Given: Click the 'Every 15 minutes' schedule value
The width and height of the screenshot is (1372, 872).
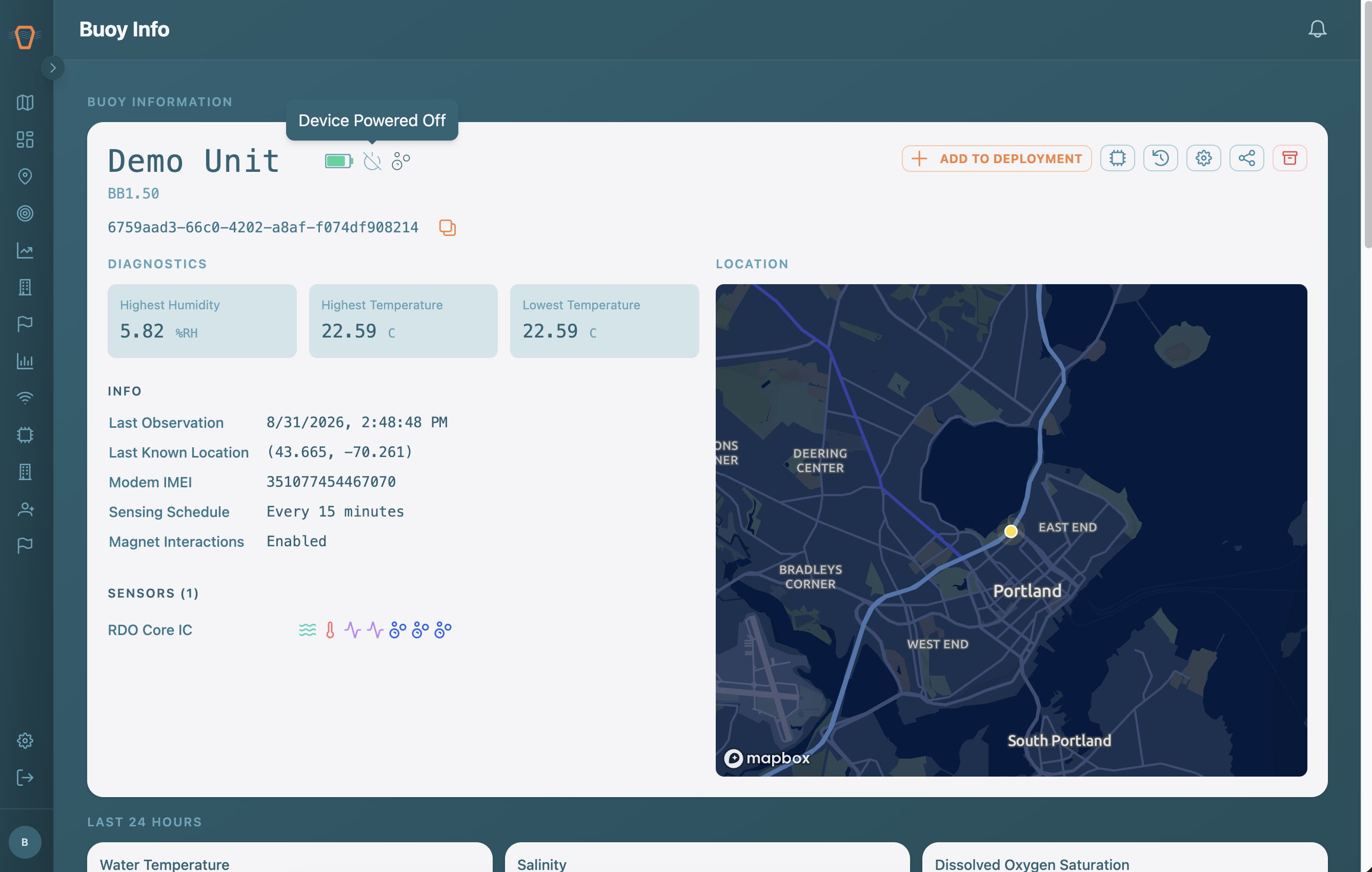Looking at the screenshot, I should click(335, 511).
